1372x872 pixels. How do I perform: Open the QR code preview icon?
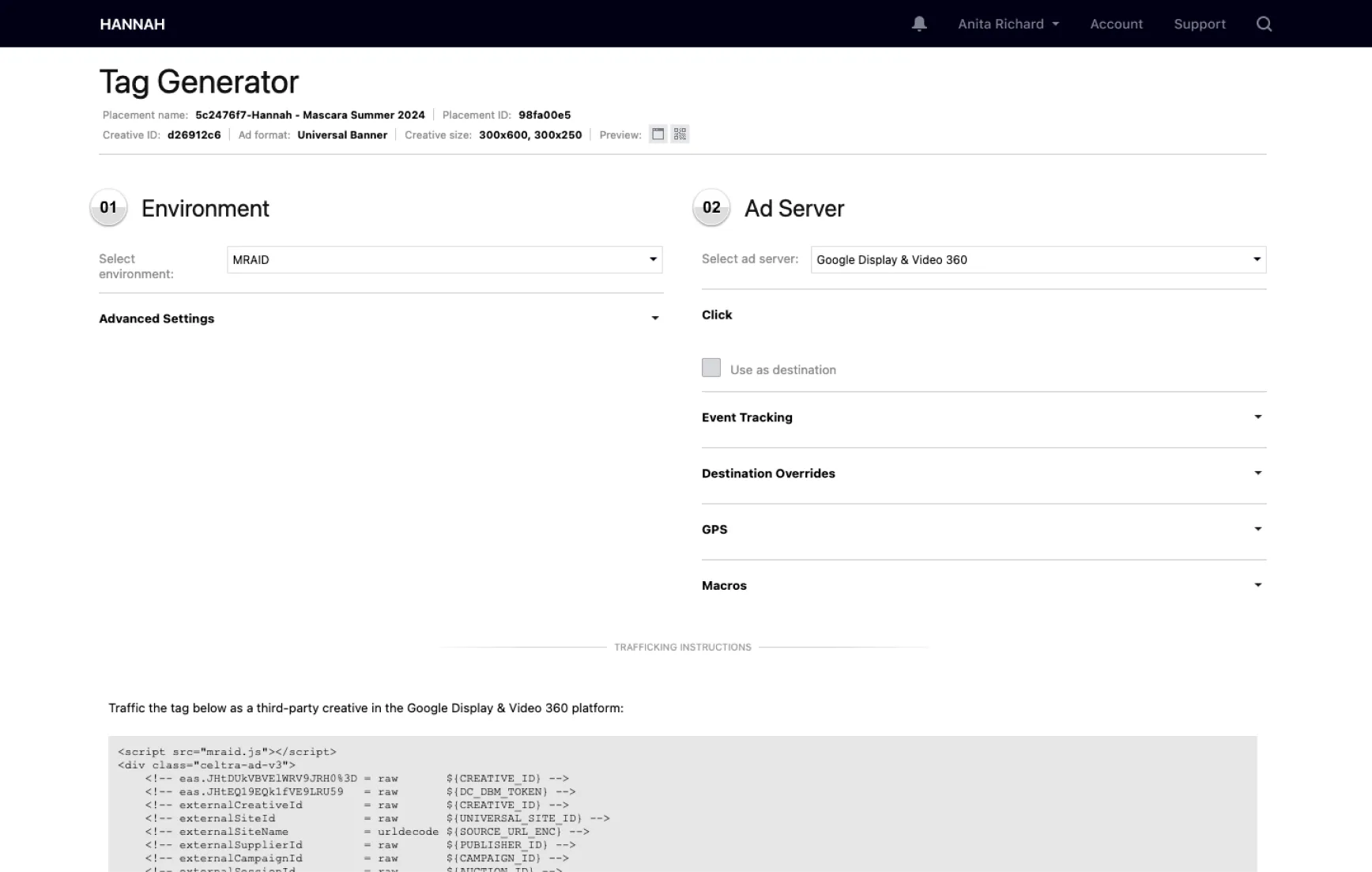(x=680, y=134)
